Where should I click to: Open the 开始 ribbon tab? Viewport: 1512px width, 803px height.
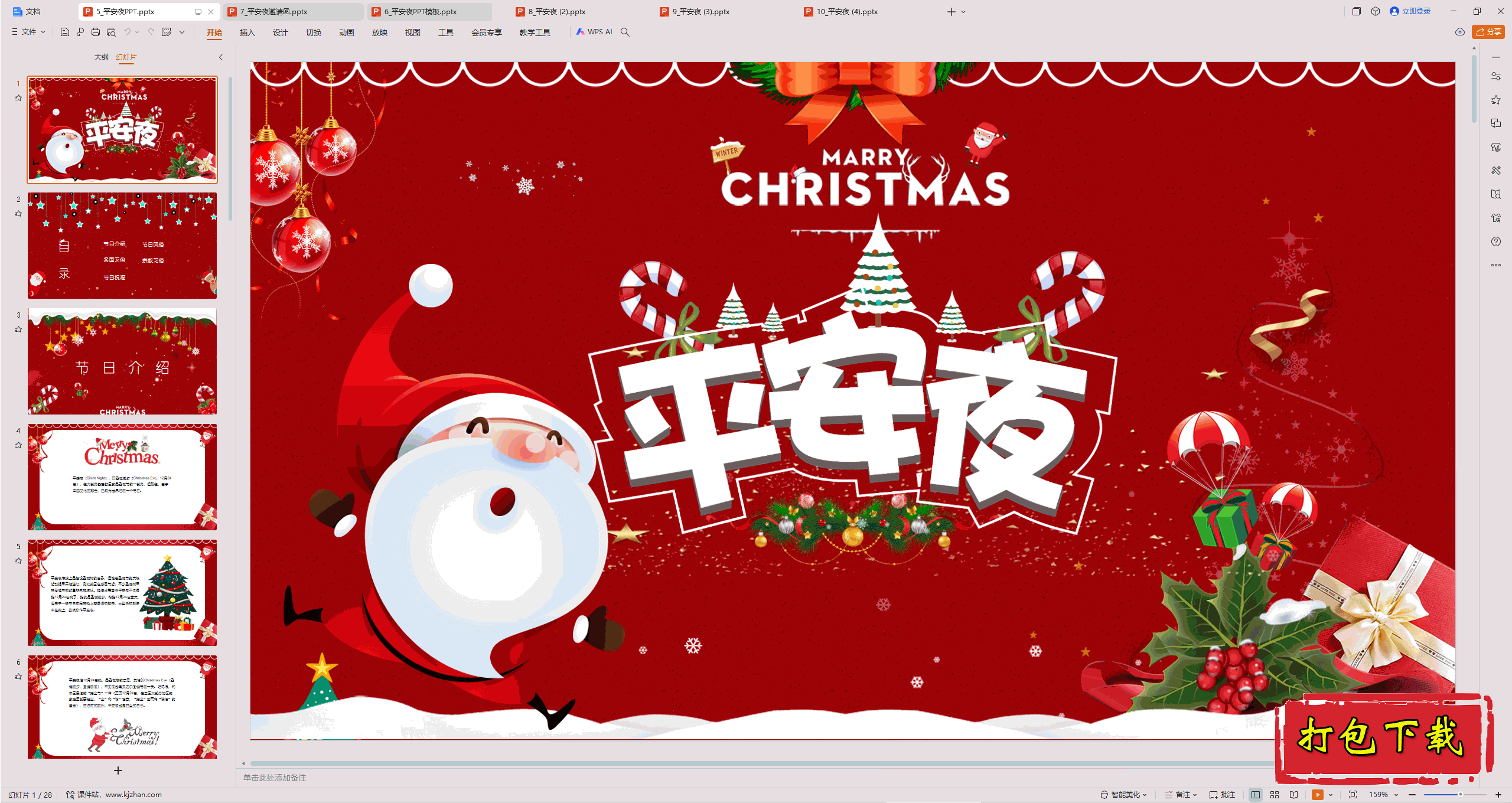pyautogui.click(x=214, y=32)
